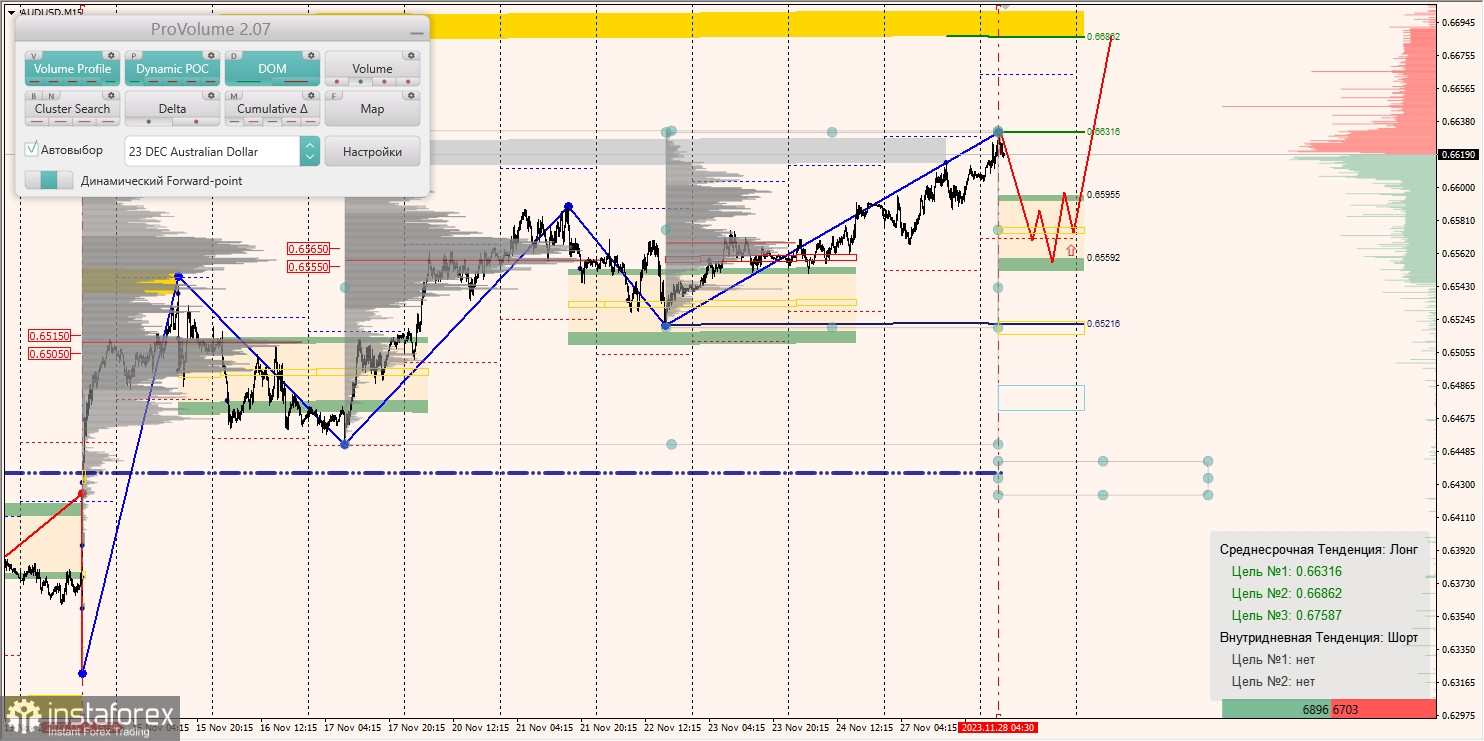The height and width of the screenshot is (741, 1484).
Task: Open Dynamic POC gear settings
Action: pyautogui.click(x=211, y=56)
